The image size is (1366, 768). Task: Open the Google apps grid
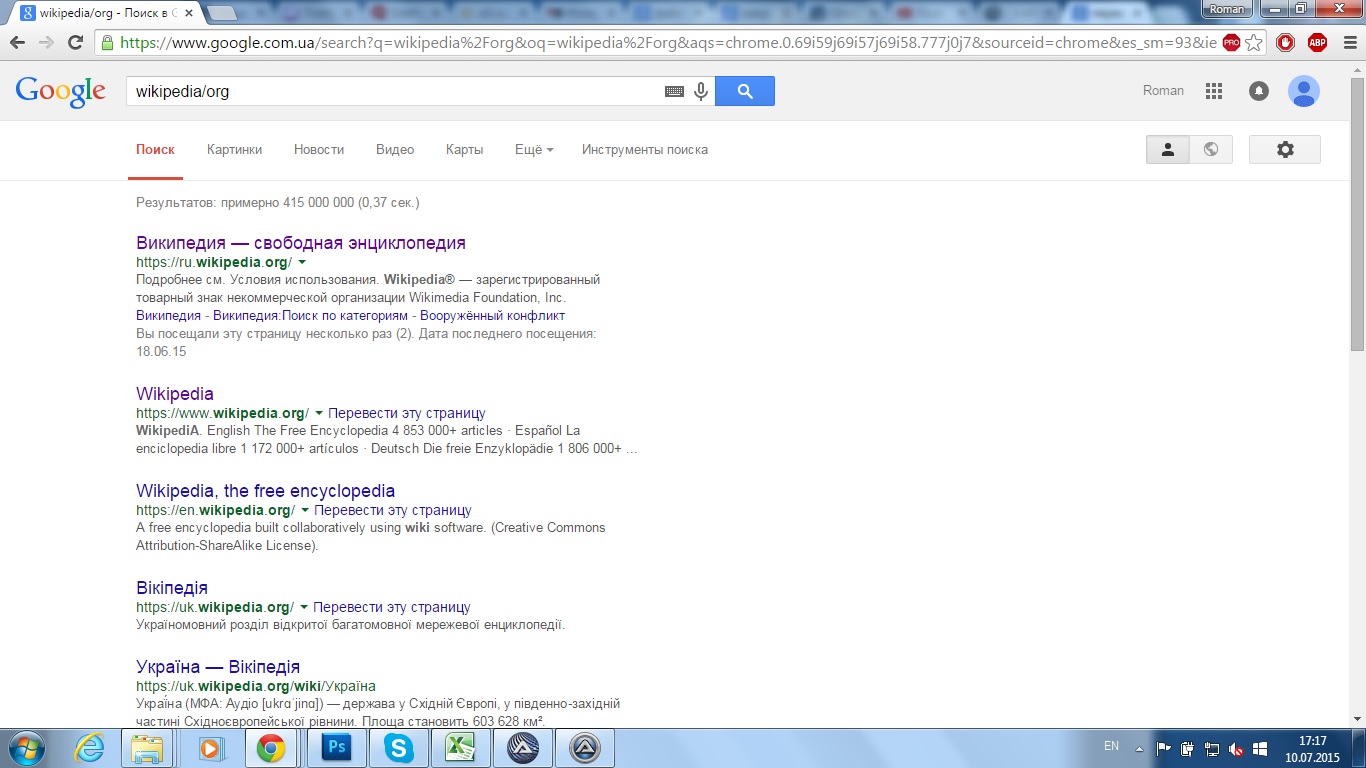pyautogui.click(x=1214, y=91)
